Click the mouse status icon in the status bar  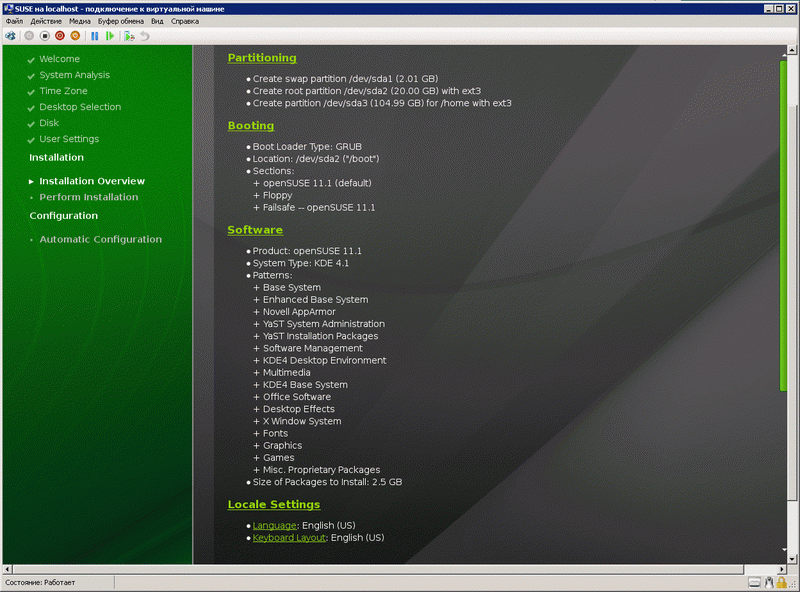[x=769, y=582]
